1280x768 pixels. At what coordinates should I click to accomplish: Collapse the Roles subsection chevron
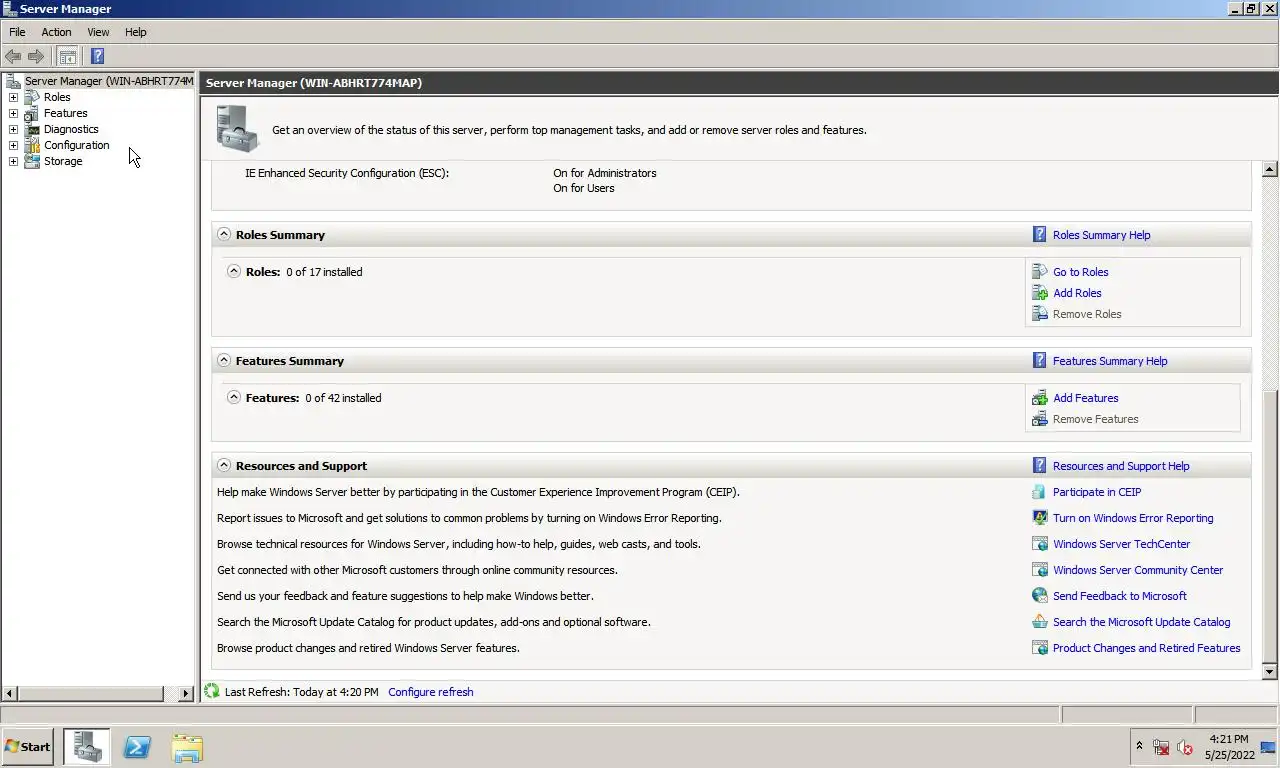tap(234, 271)
